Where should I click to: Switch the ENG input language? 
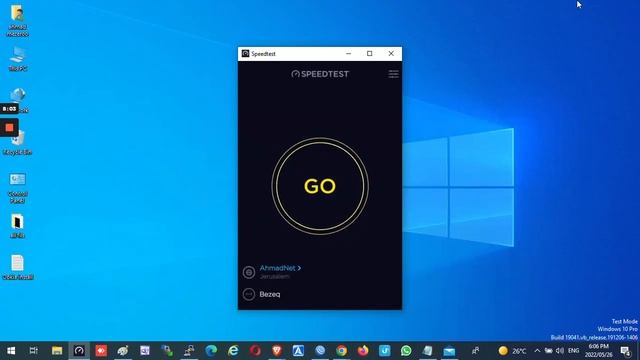(573, 351)
